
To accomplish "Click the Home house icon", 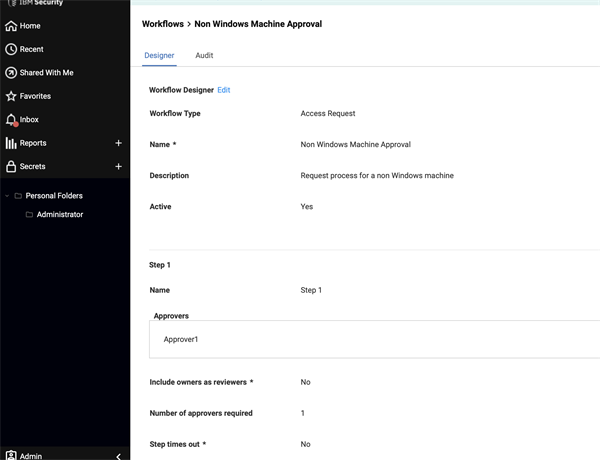I will 11,26.
